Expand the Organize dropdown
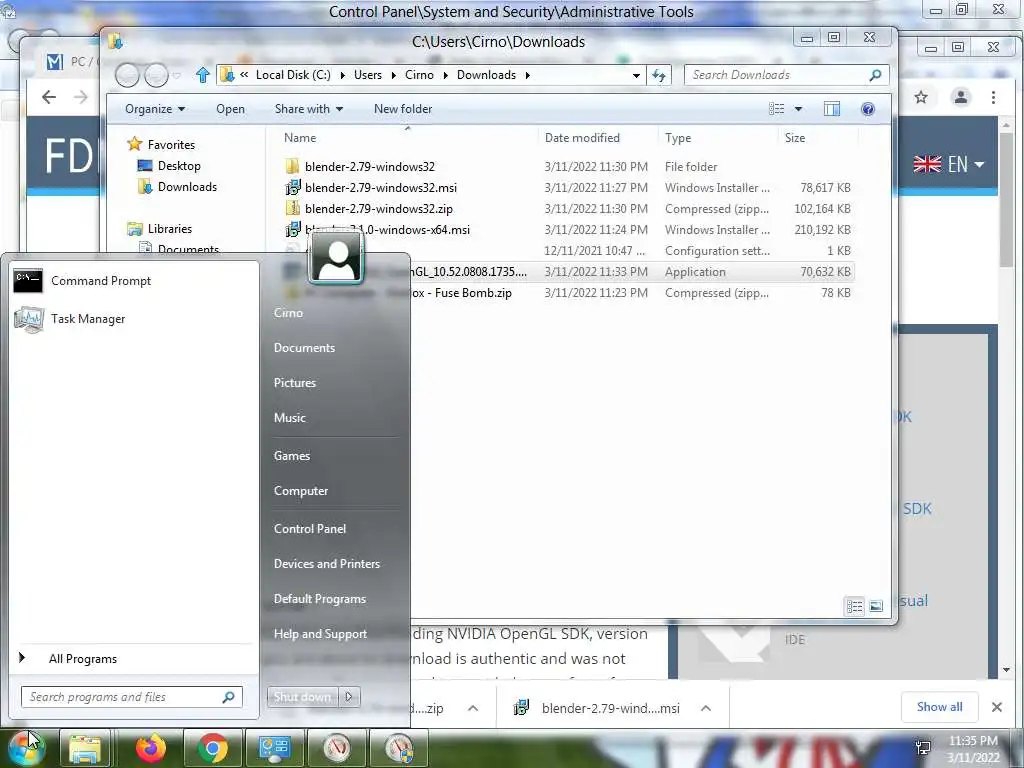The width and height of the screenshot is (1024, 768). (155, 109)
